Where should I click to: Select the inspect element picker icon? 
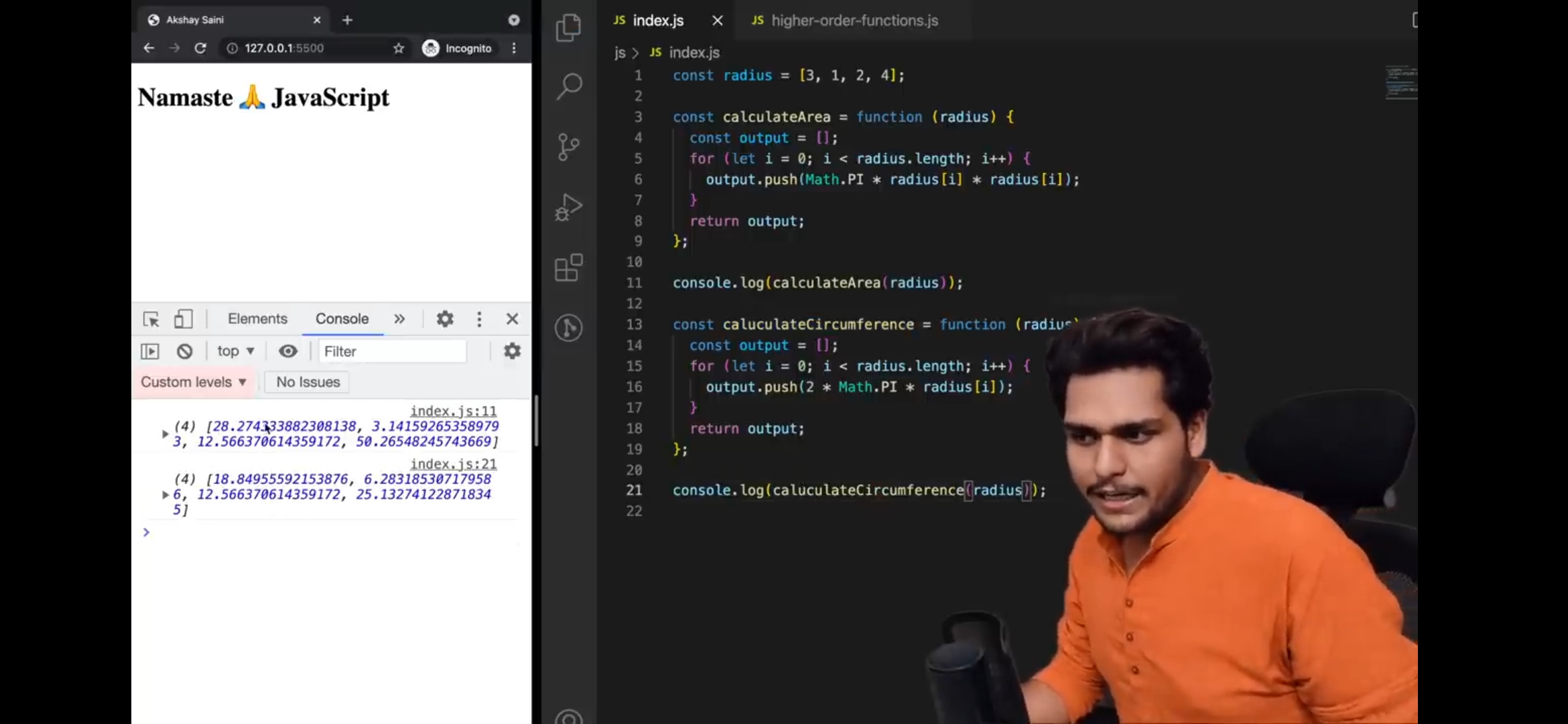point(151,319)
